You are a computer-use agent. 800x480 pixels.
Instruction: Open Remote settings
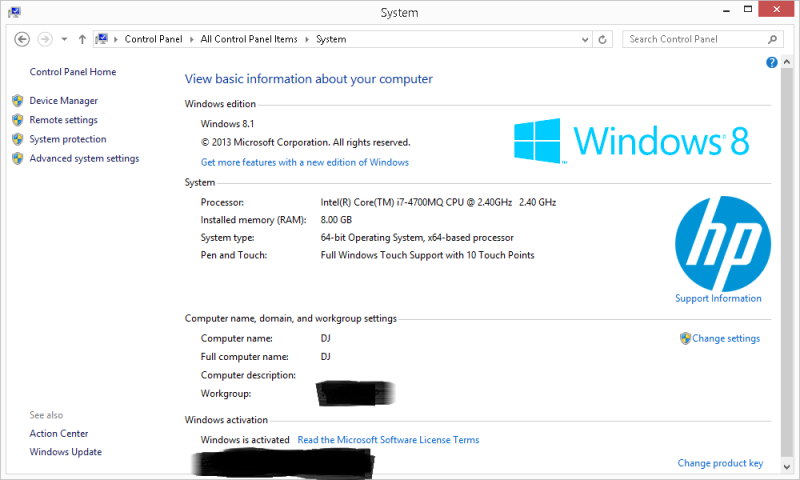pos(63,120)
